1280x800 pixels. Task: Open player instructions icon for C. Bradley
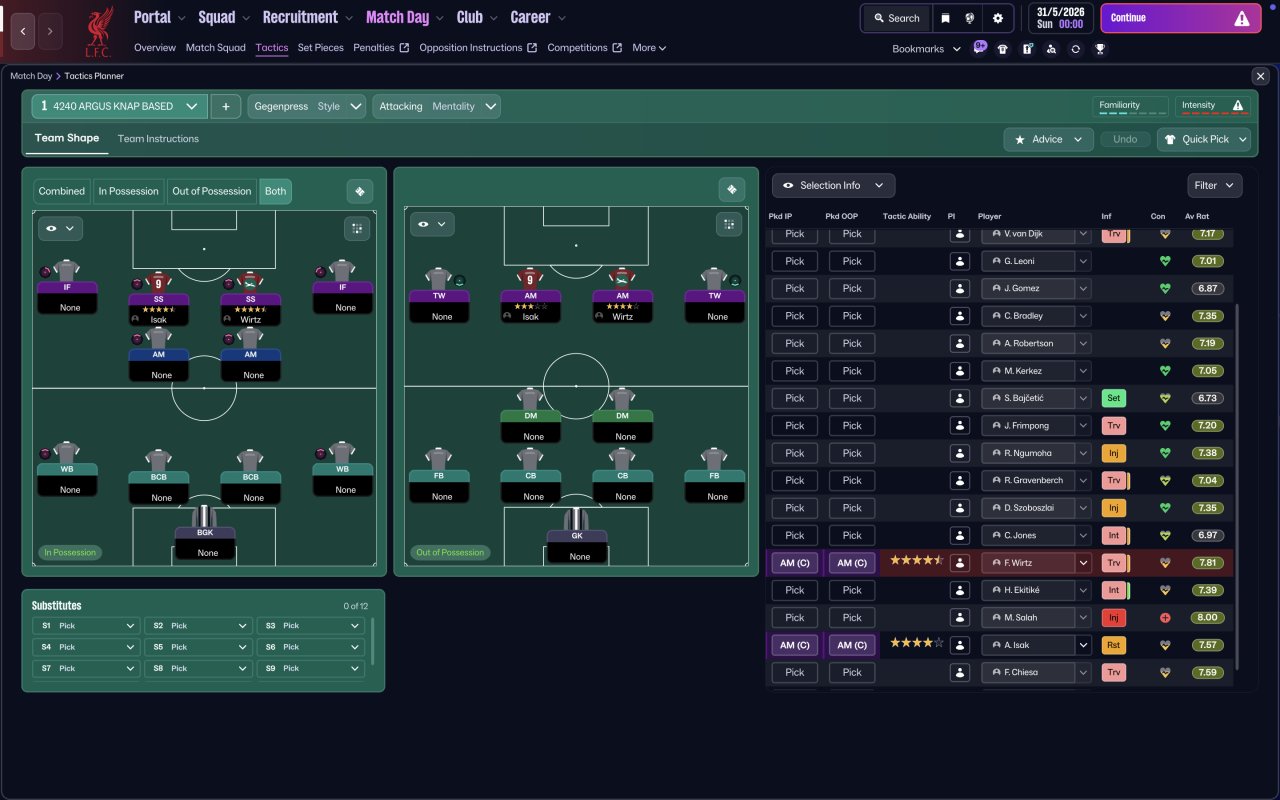[x=960, y=316]
